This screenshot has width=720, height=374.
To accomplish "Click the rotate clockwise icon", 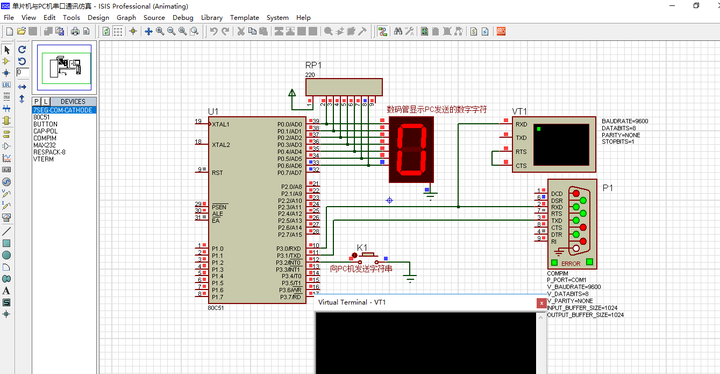I will pyautogui.click(x=22, y=50).
